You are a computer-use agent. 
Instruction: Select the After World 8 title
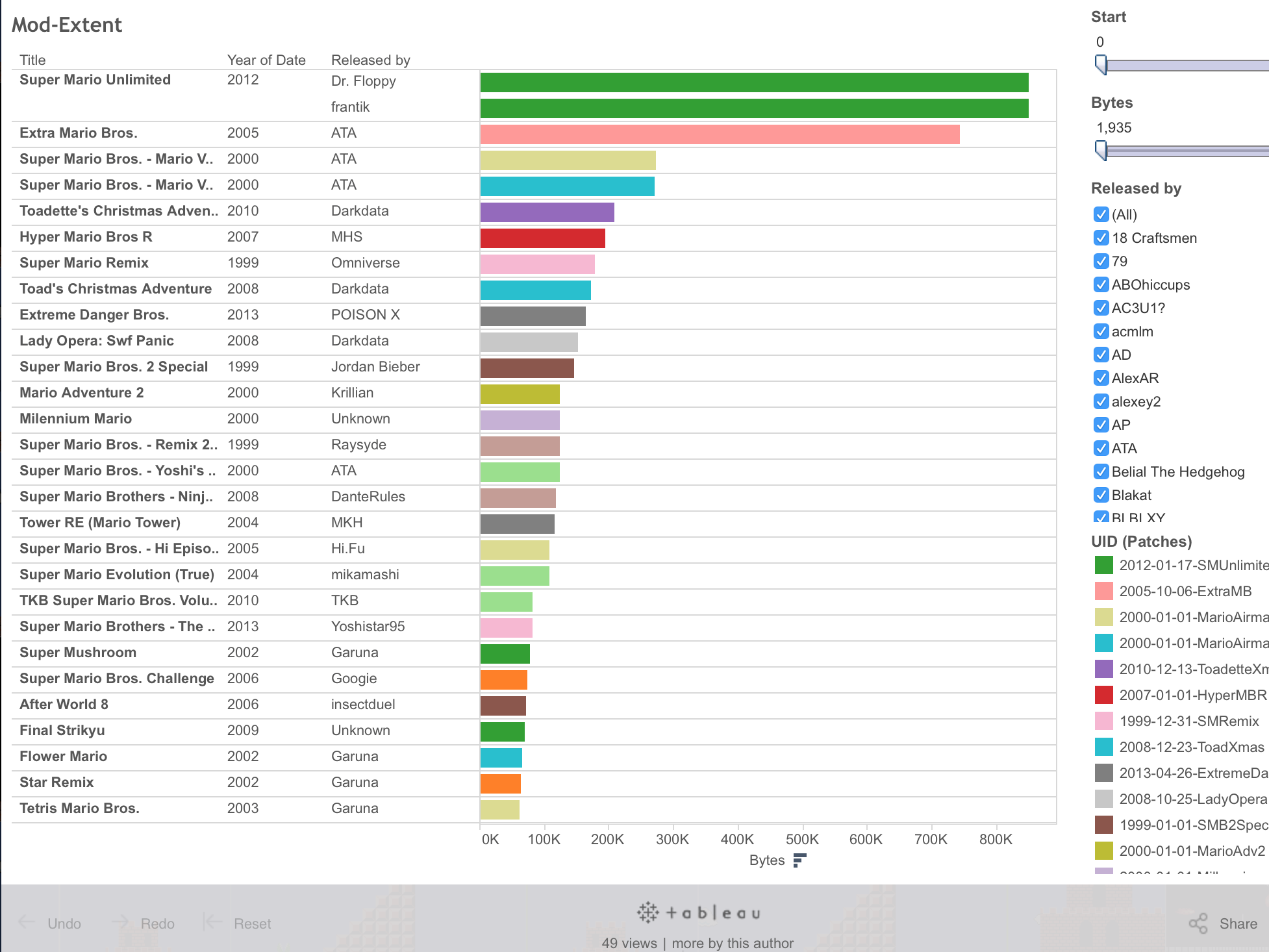pos(64,705)
